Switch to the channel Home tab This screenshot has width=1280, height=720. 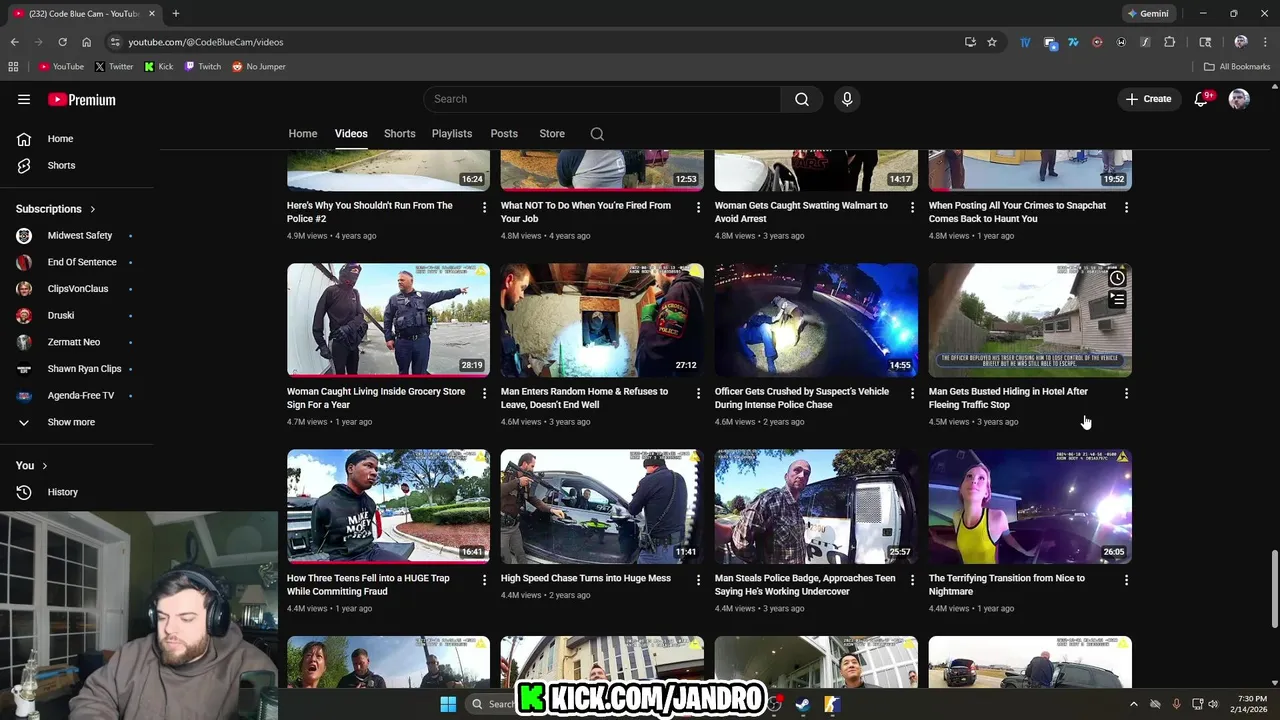pyautogui.click(x=303, y=134)
